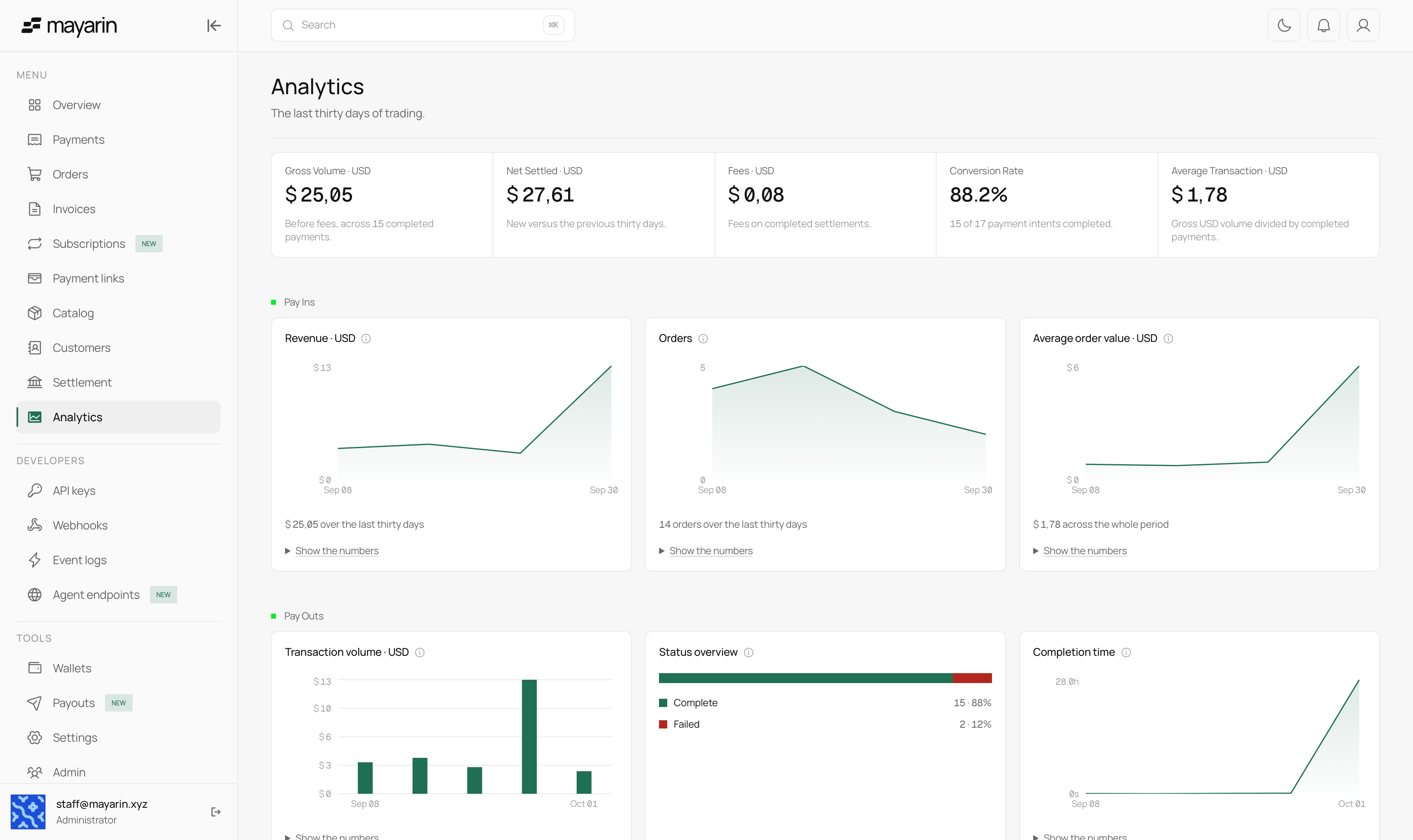Open Overview from the menu
The image size is (1413, 840).
pyautogui.click(x=118, y=105)
